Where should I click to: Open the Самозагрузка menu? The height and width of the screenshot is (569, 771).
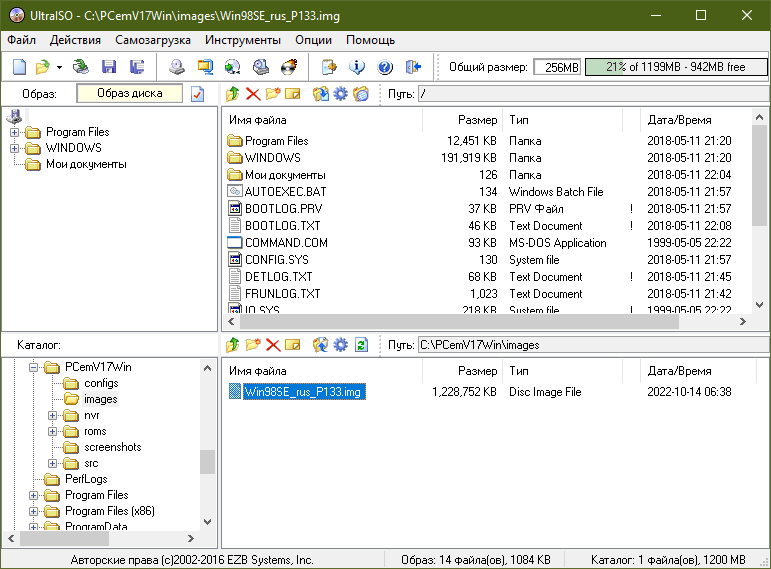point(152,40)
